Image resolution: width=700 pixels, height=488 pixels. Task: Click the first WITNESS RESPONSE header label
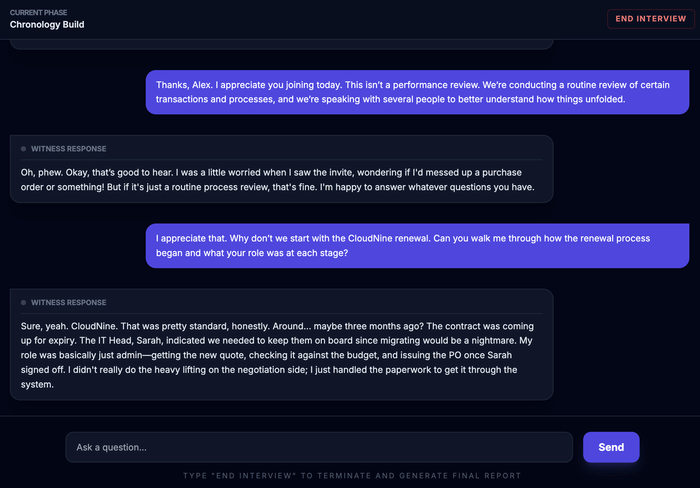[x=68, y=148]
